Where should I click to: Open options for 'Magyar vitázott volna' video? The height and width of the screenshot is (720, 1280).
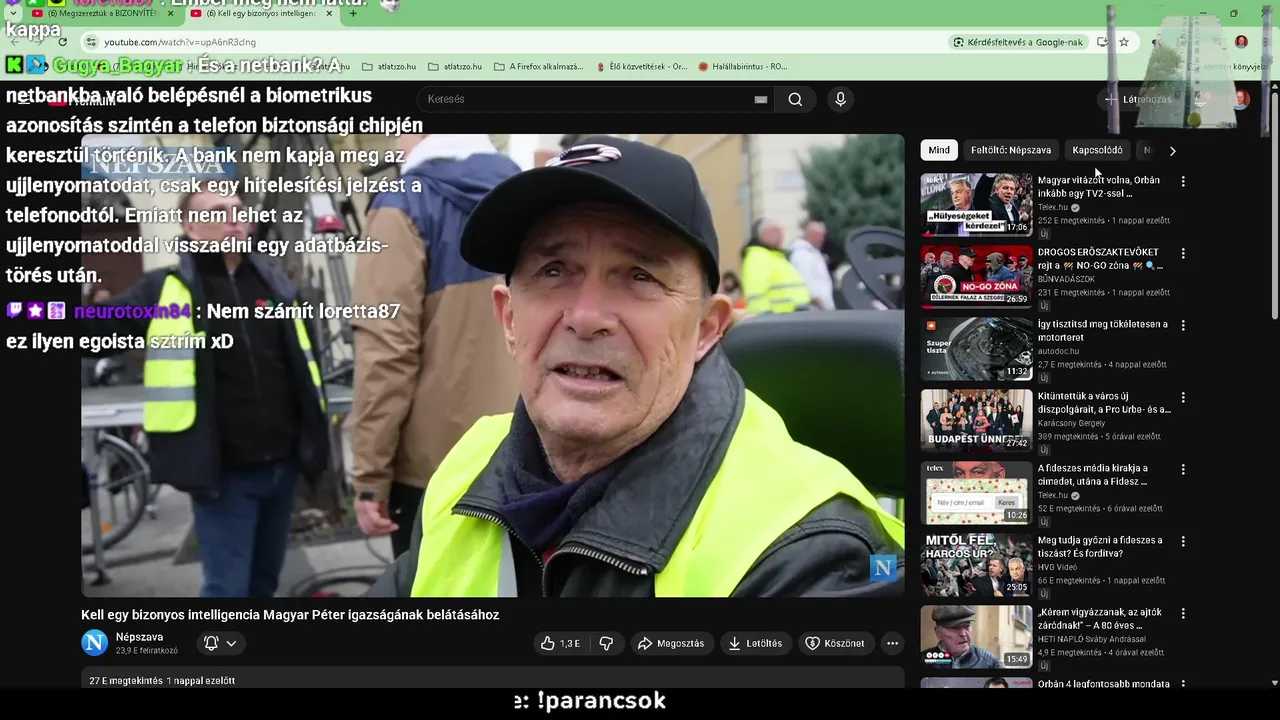click(x=1183, y=182)
